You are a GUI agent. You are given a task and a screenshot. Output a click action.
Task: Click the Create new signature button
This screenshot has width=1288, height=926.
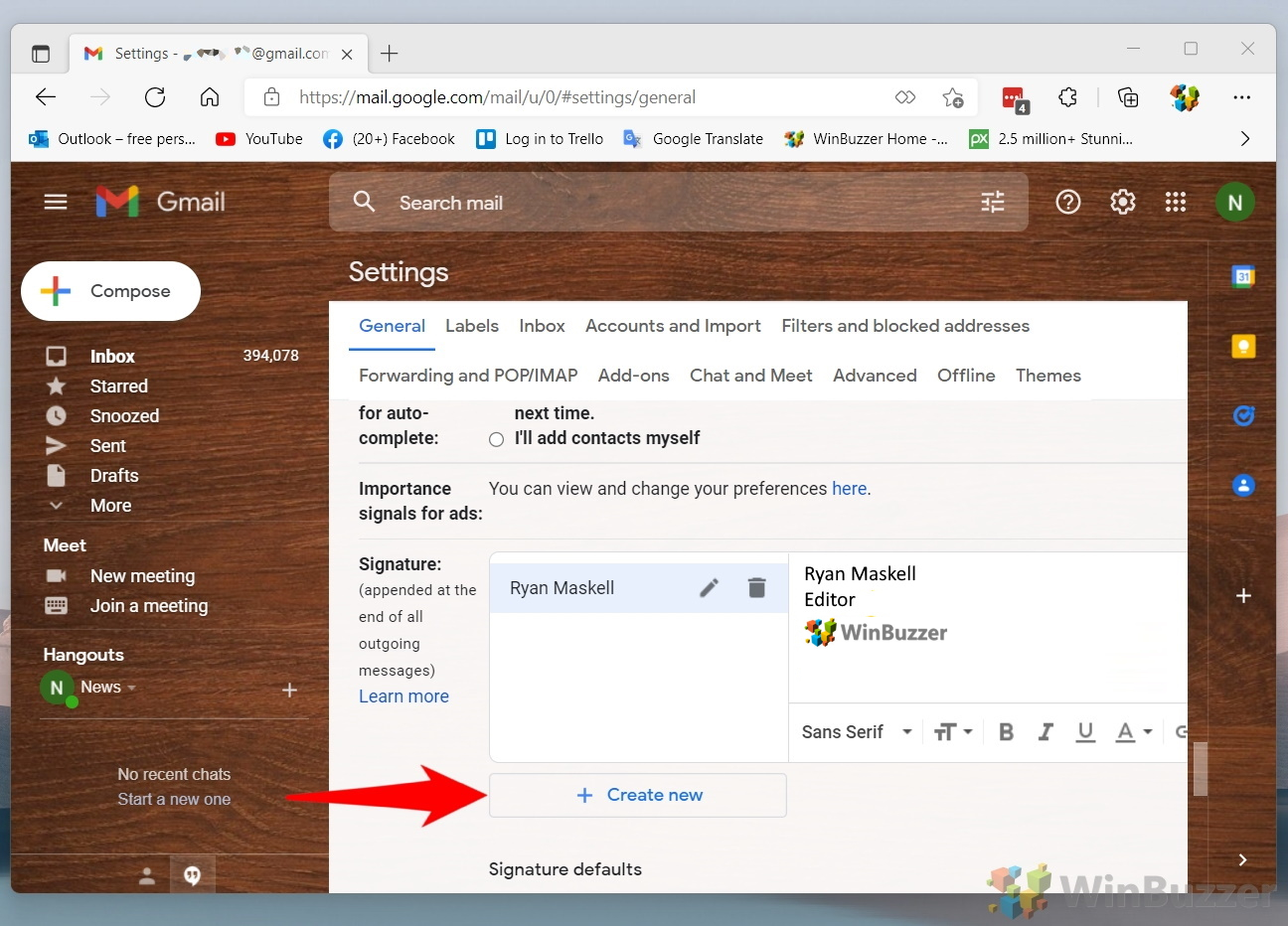point(637,795)
